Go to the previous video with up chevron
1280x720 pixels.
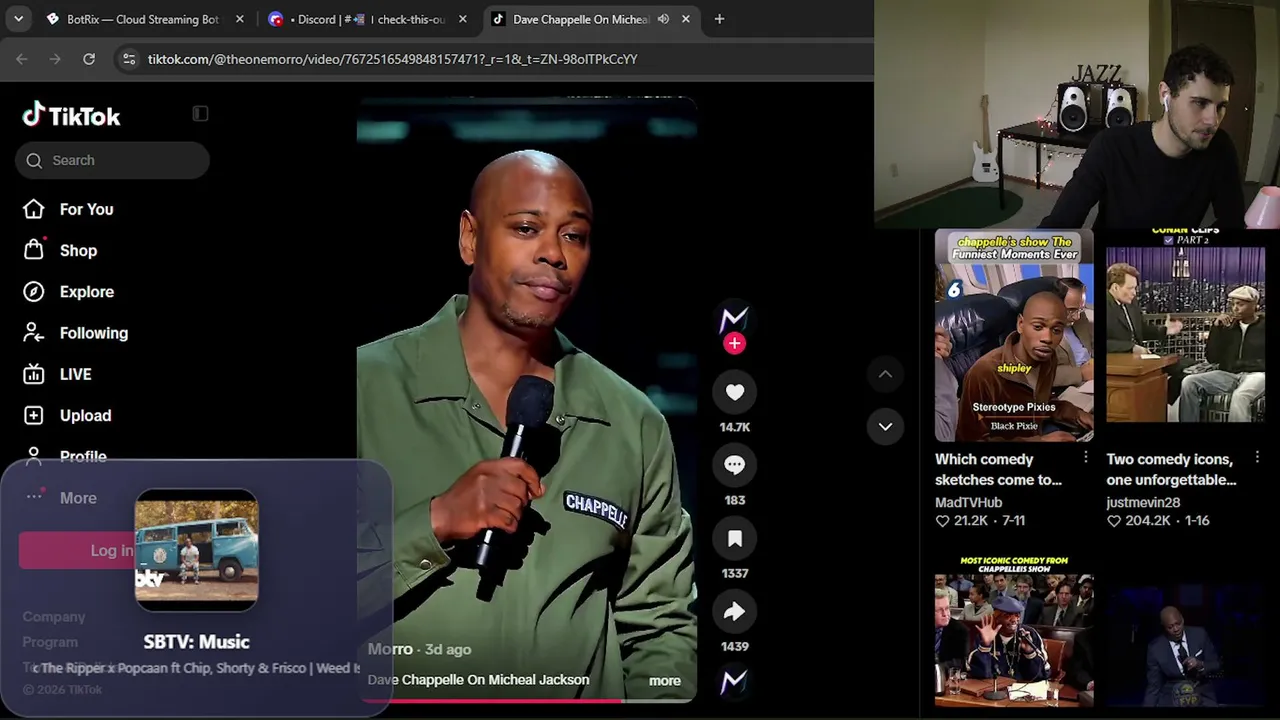[885, 374]
